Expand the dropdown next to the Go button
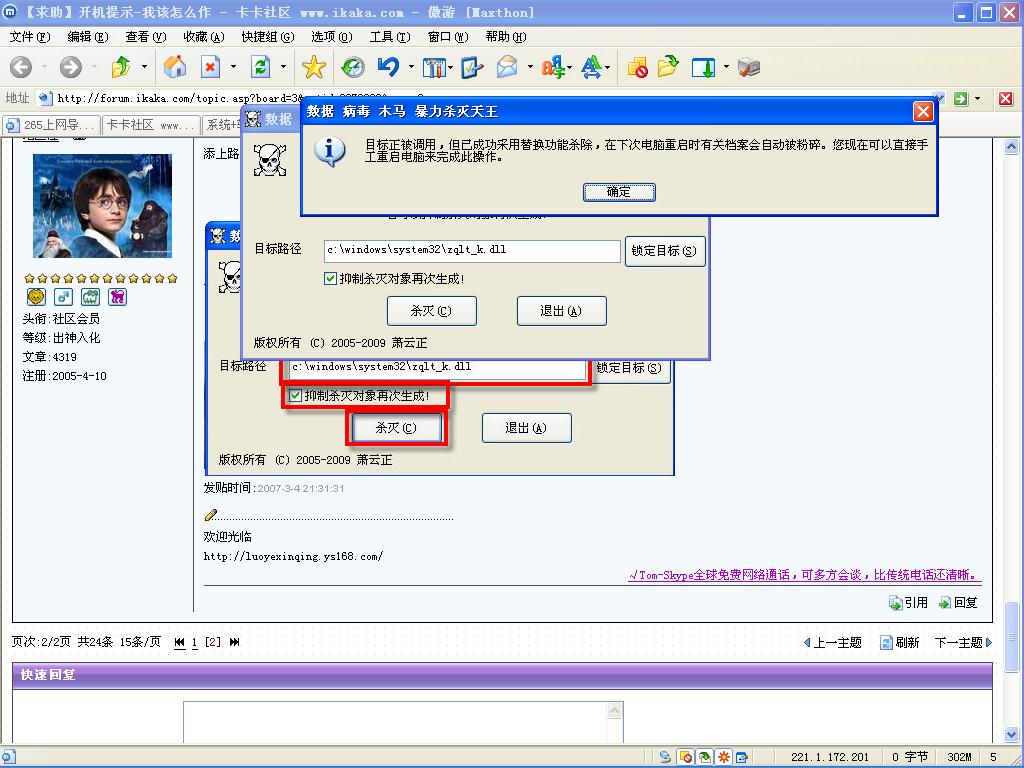1024x768 pixels. tap(978, 99)
